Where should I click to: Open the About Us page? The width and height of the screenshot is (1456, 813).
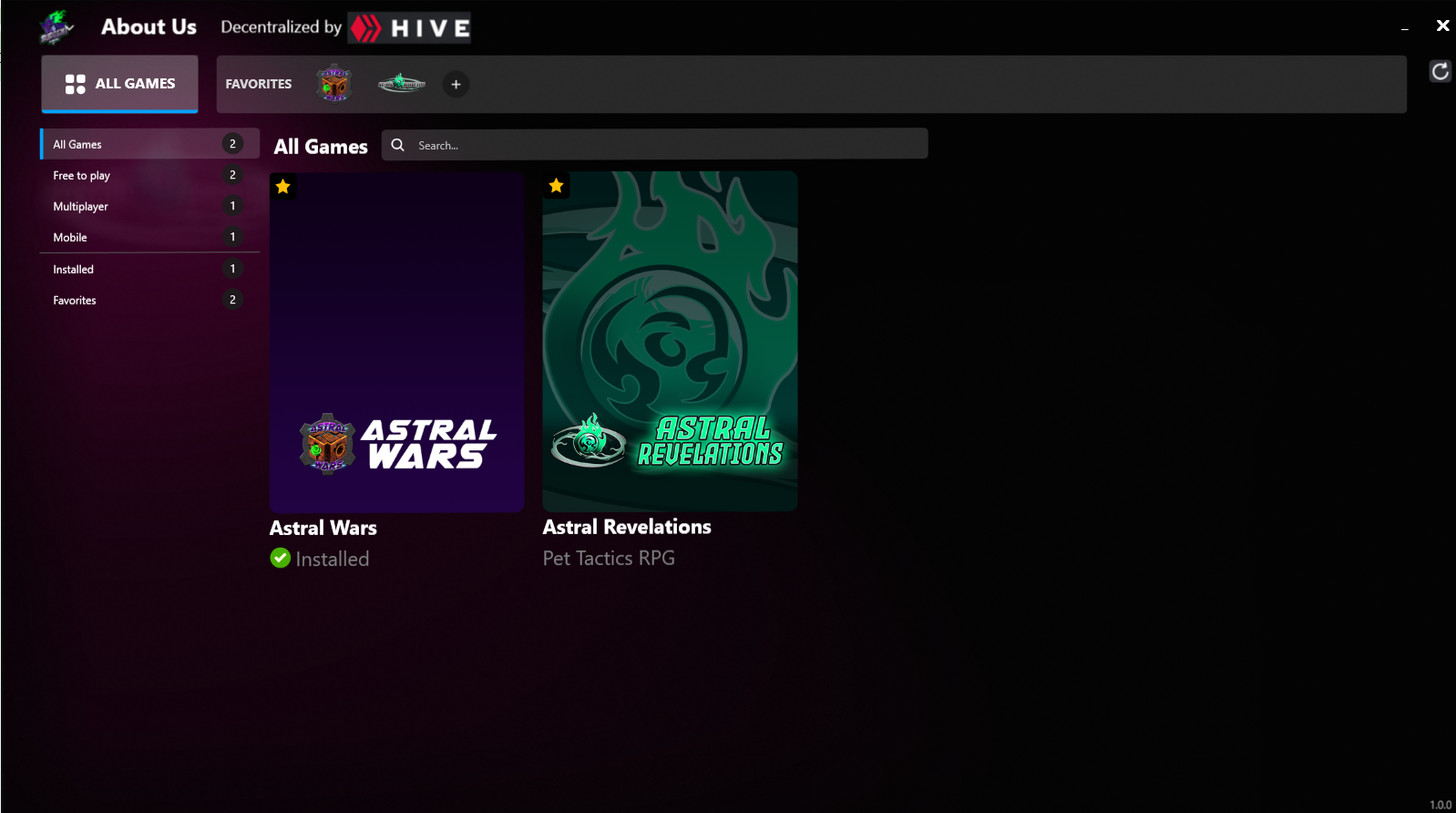point(149,26)
